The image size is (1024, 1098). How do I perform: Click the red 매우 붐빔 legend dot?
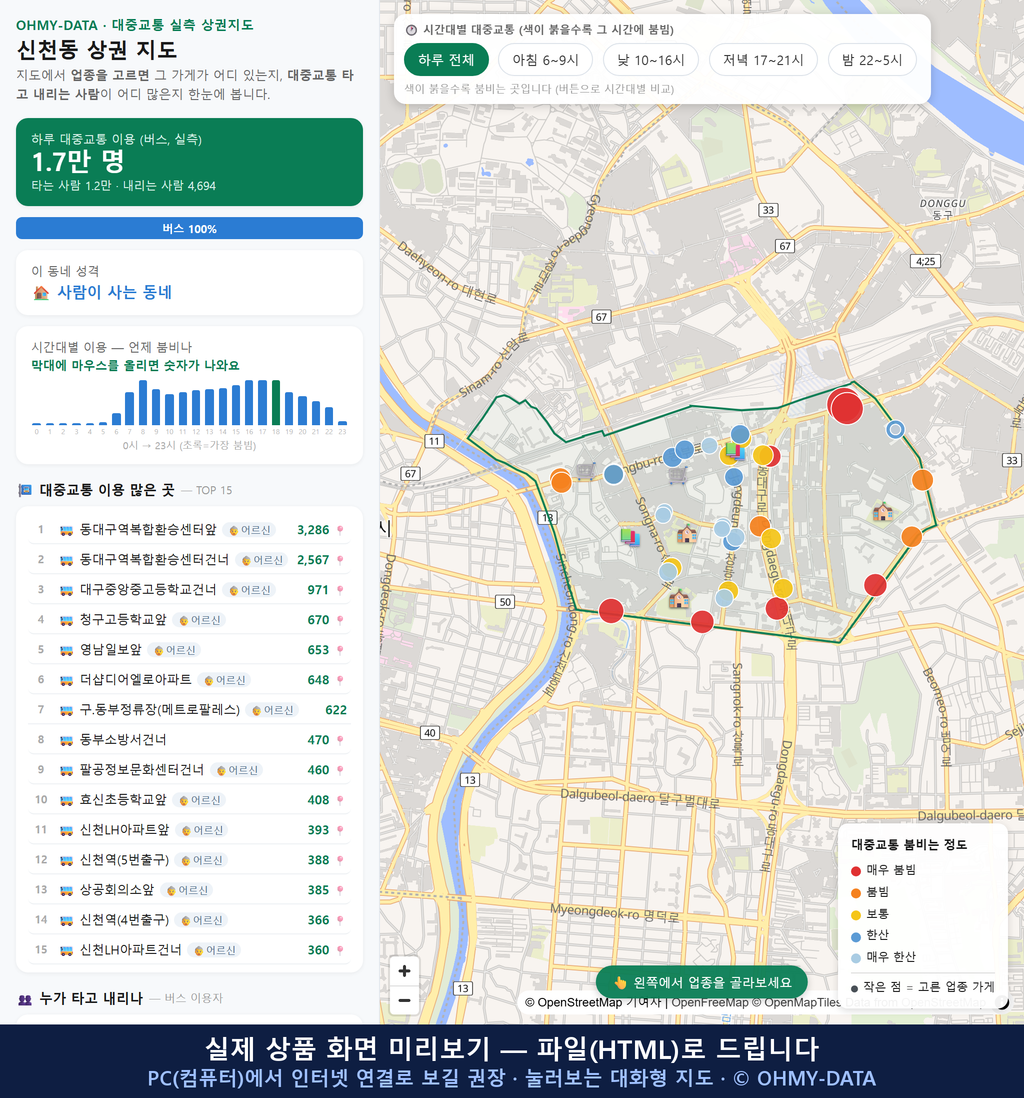click(x=855, y=871)
